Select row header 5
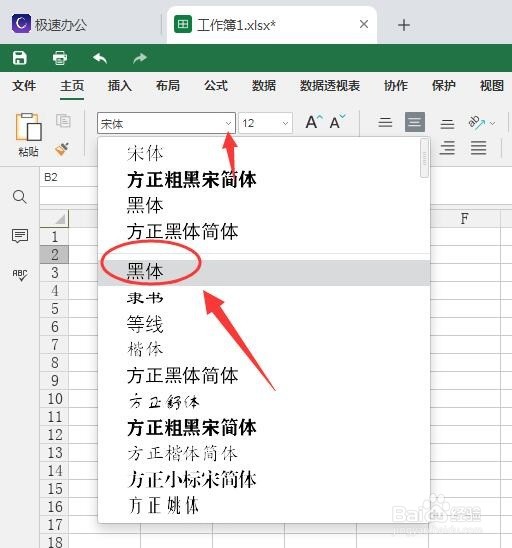Screen dimensions: 512x548 54,309
